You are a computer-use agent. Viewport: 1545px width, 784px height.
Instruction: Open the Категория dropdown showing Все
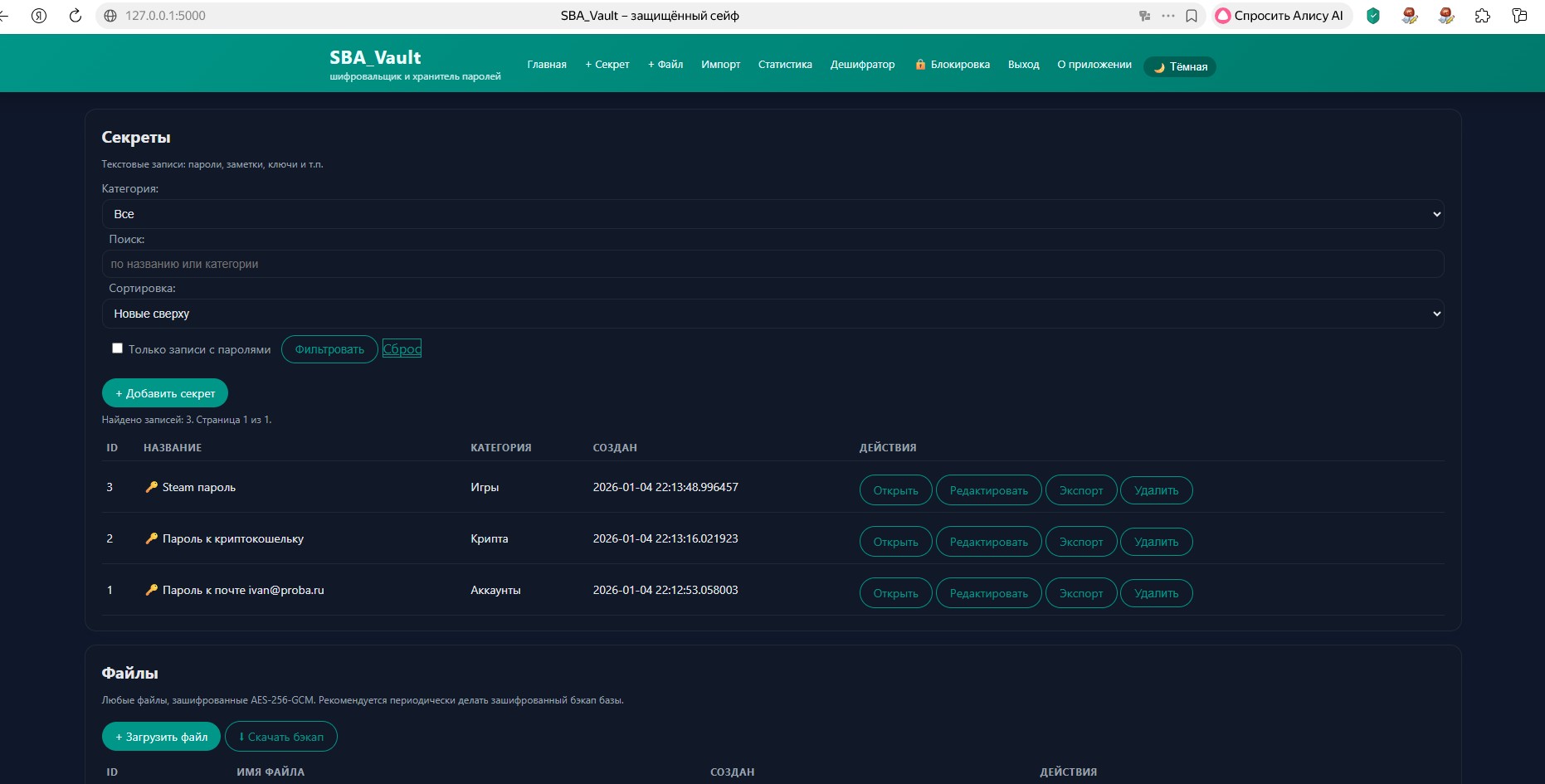point(773,213)
